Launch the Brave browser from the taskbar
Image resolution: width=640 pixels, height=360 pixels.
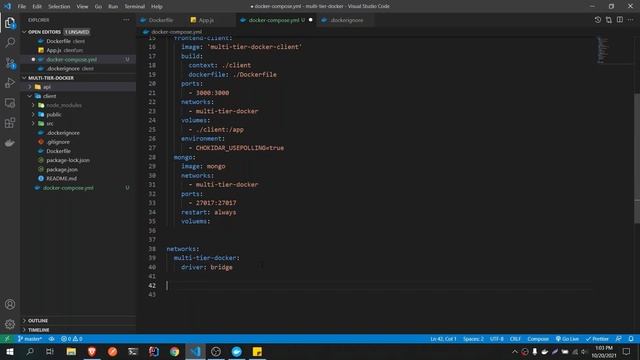(x=92, y=351)
